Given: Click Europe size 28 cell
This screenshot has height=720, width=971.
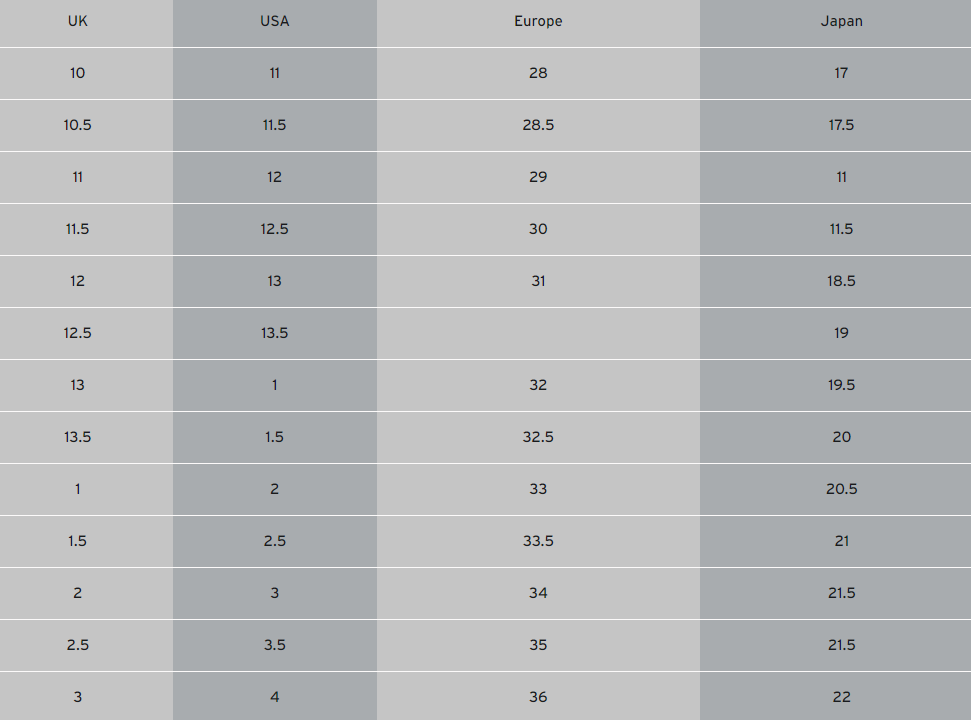Looking at the screenshot, I should 538,73.
